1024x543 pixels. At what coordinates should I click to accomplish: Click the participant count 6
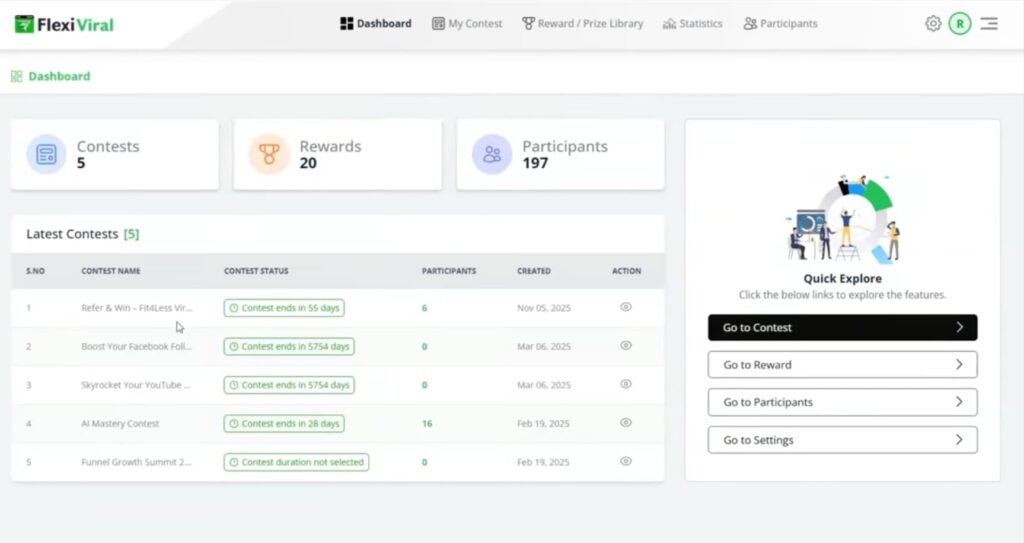pos(424,308)
